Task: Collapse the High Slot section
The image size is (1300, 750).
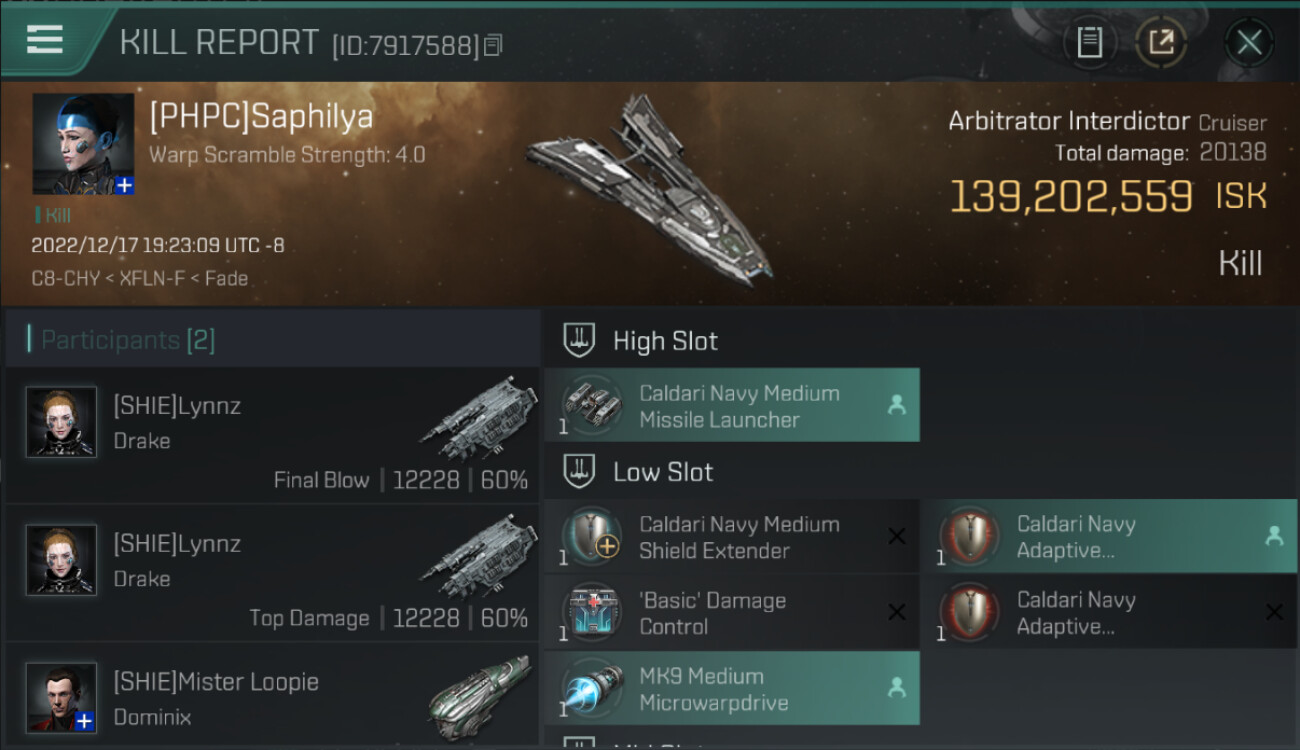Action: [x=579, y=340]
